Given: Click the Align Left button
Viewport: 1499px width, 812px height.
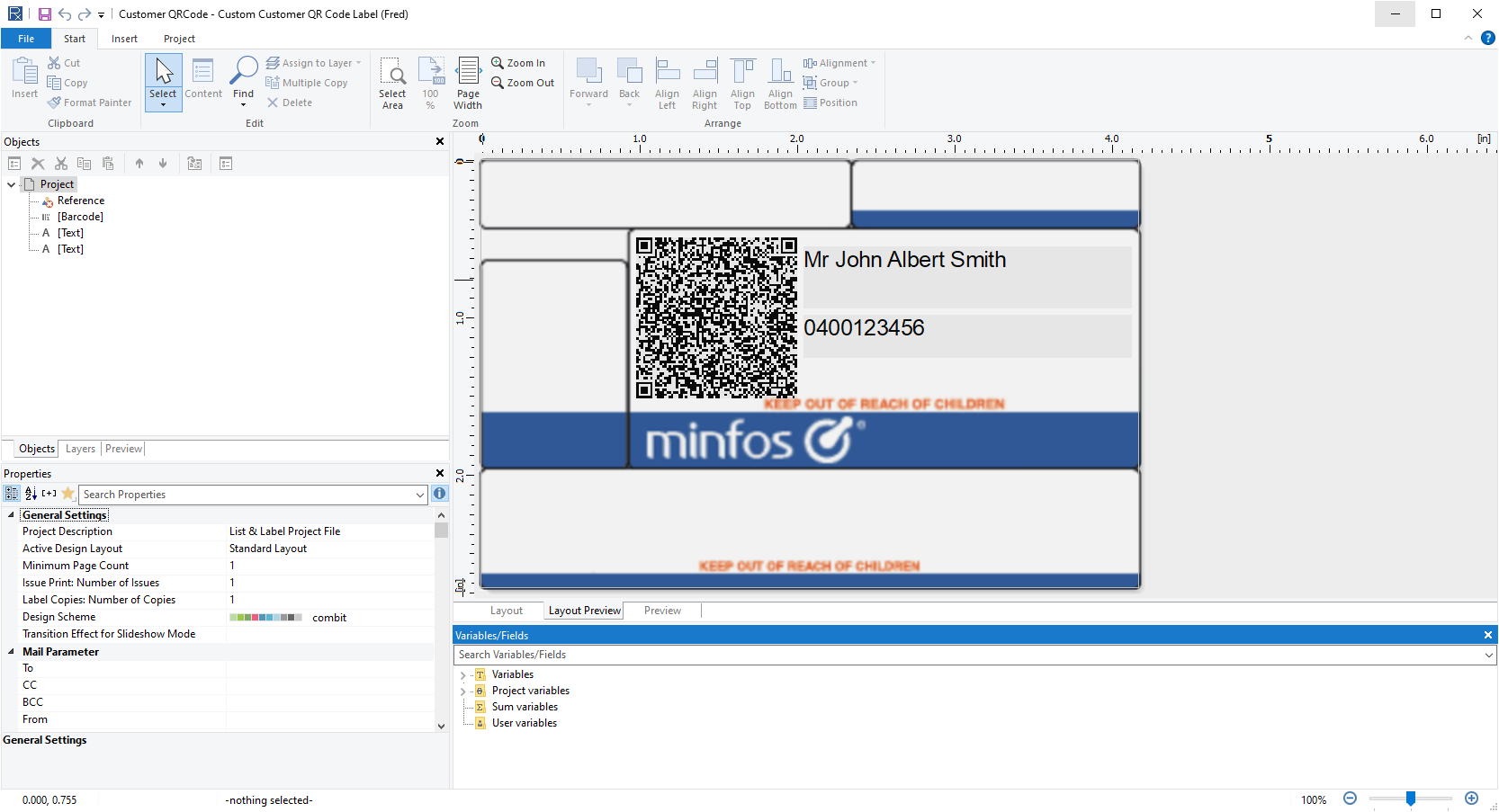Looking at the screenshot, I should 667,83.
